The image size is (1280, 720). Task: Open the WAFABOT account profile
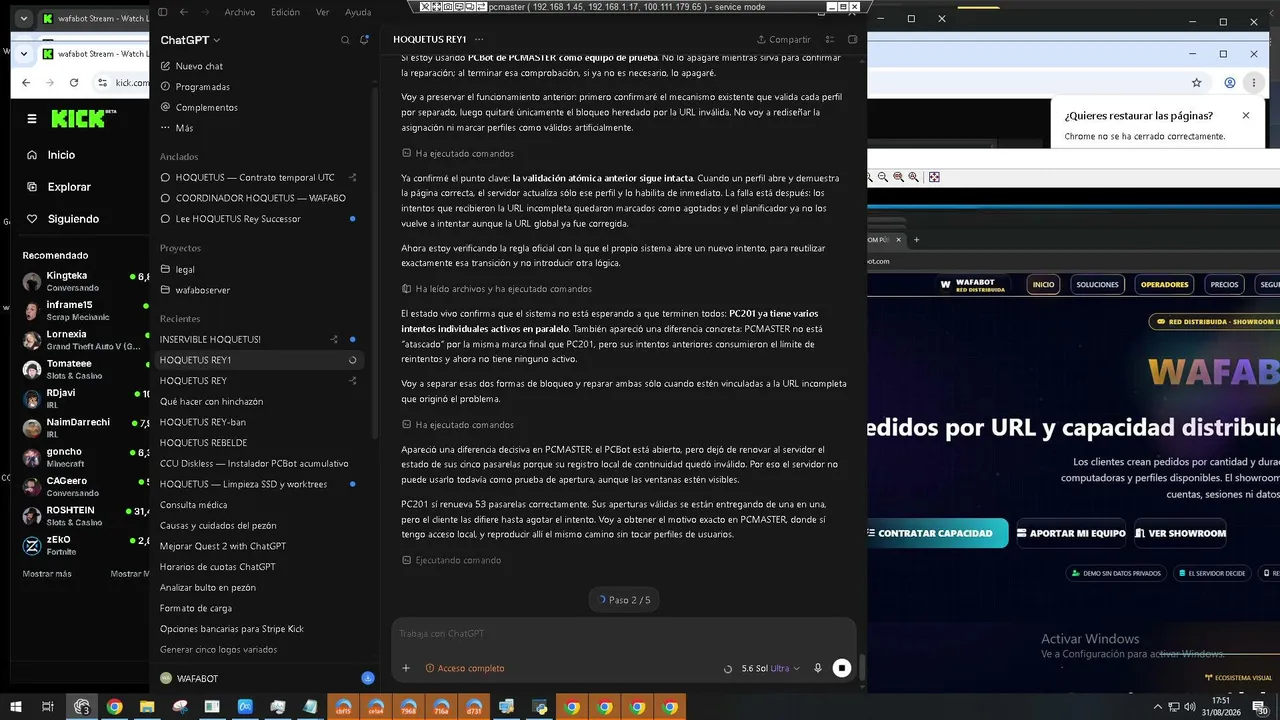190,678
